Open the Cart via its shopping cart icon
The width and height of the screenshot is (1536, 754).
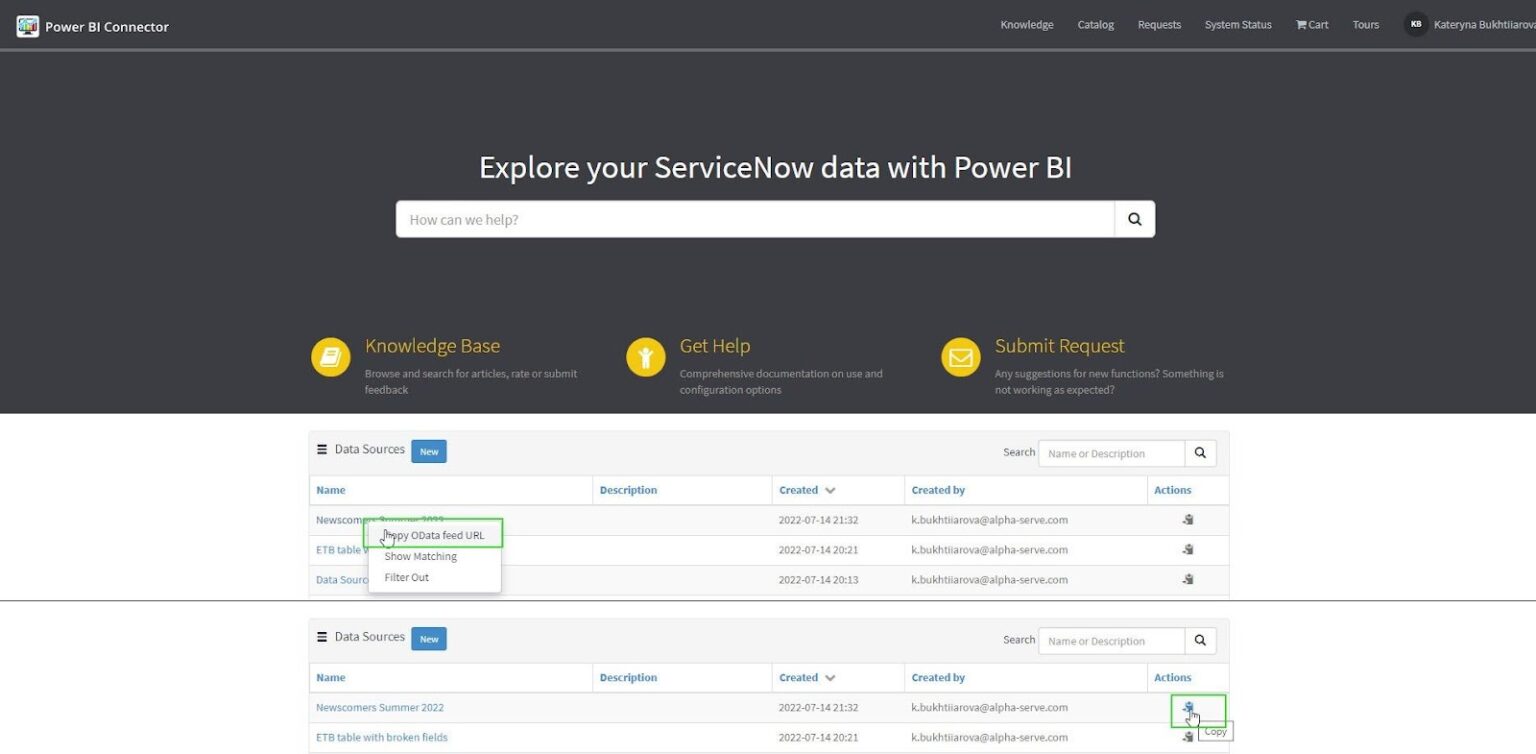click(x=1300, y=24)
